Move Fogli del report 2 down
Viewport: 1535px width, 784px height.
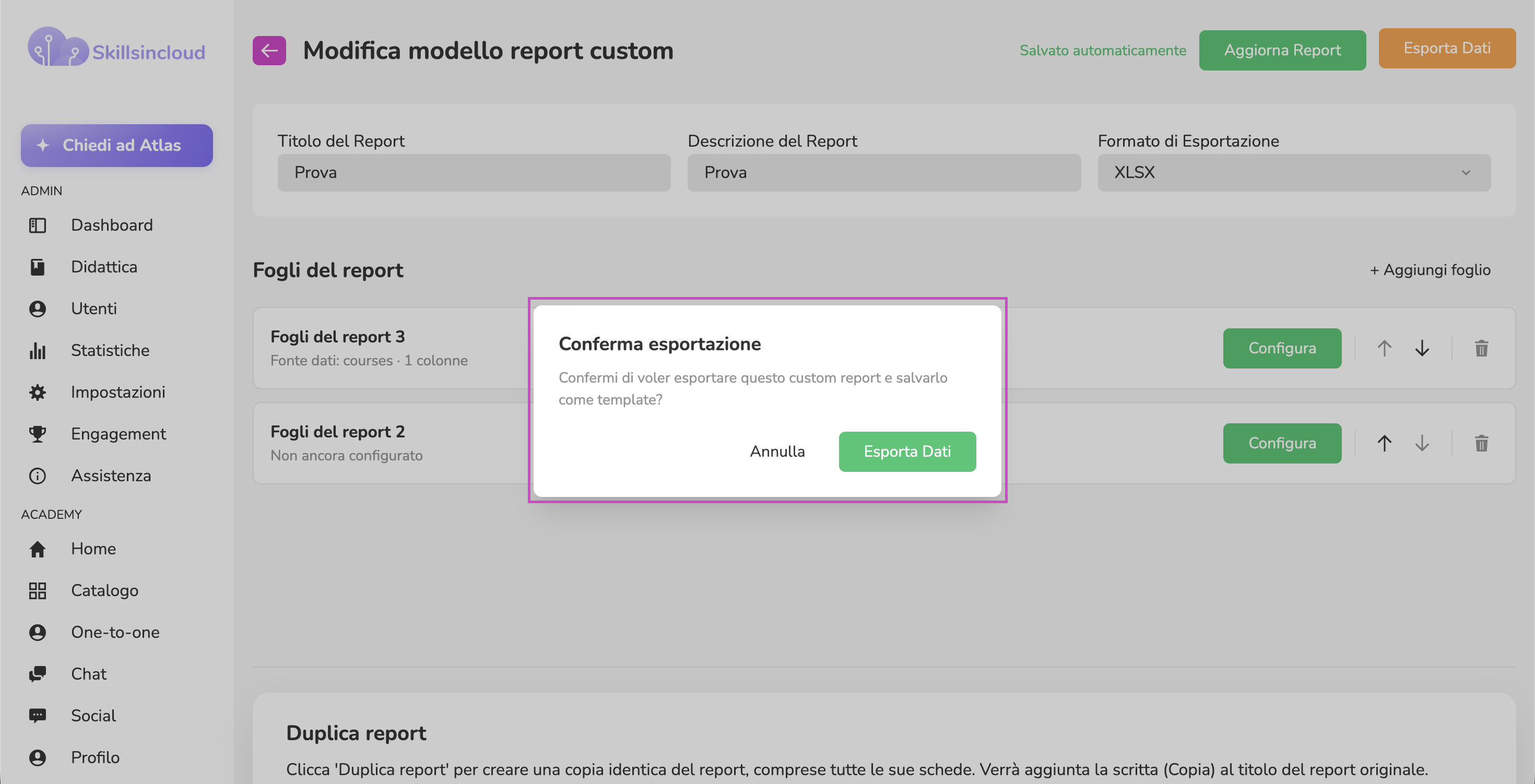pos(1422,443)
